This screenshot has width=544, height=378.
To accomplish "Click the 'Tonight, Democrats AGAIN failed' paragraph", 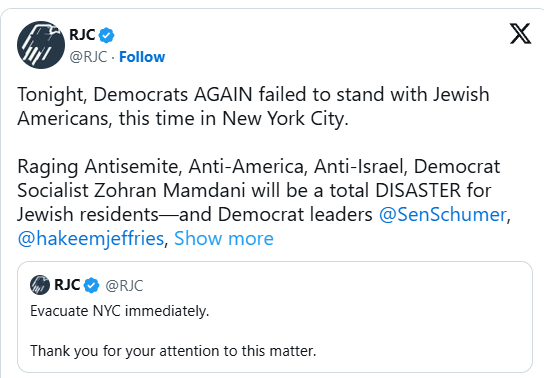I will (253, 106).
